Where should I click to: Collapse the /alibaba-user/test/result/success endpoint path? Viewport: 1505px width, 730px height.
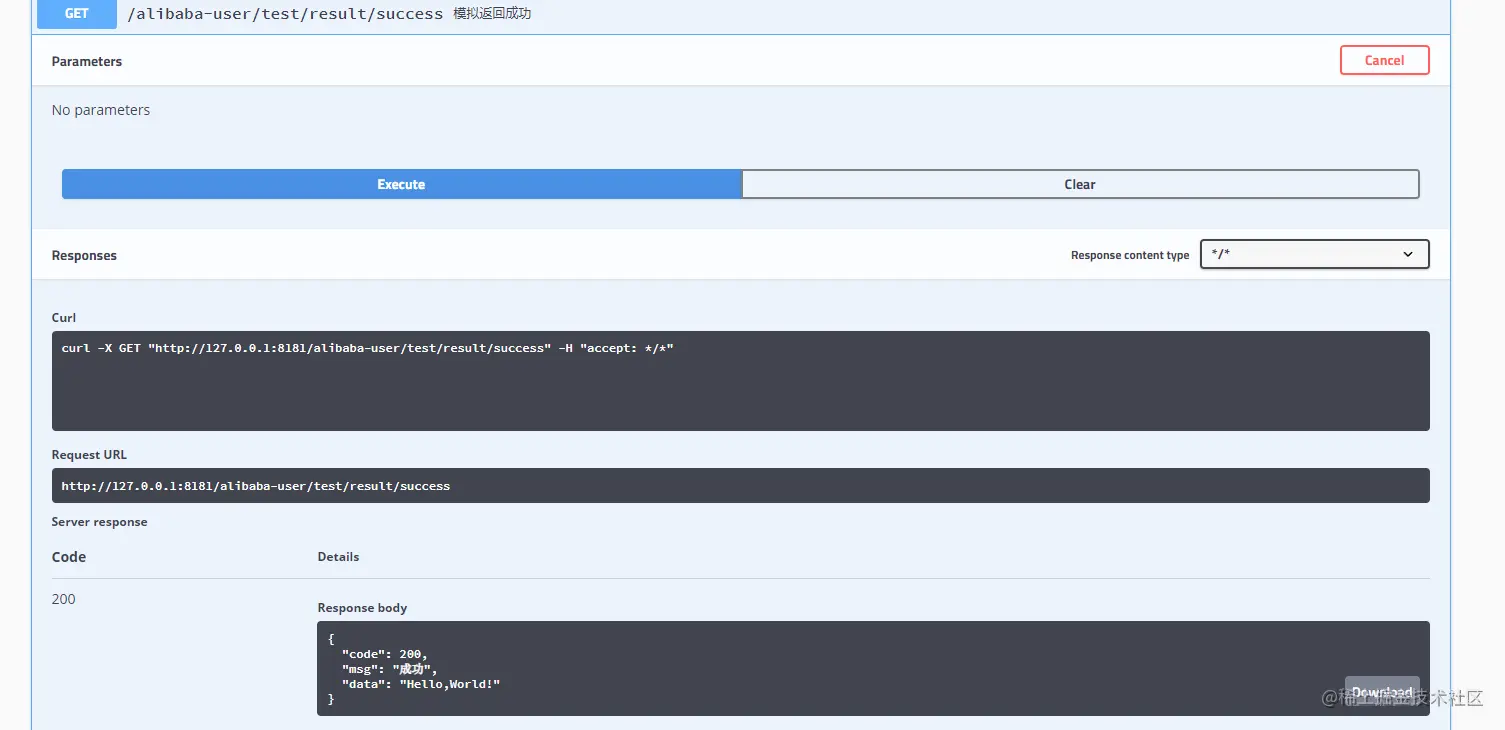point(285,14)
